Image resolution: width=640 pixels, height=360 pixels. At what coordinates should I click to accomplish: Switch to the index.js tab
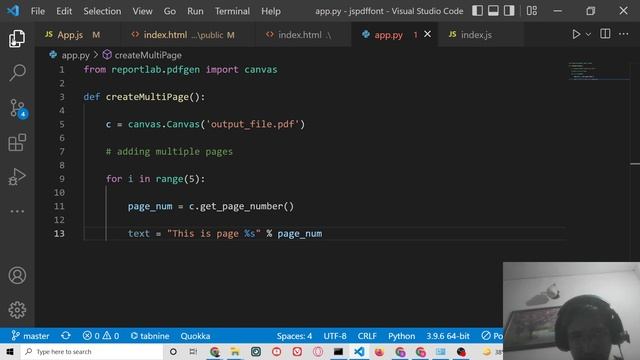click(480, 35)
